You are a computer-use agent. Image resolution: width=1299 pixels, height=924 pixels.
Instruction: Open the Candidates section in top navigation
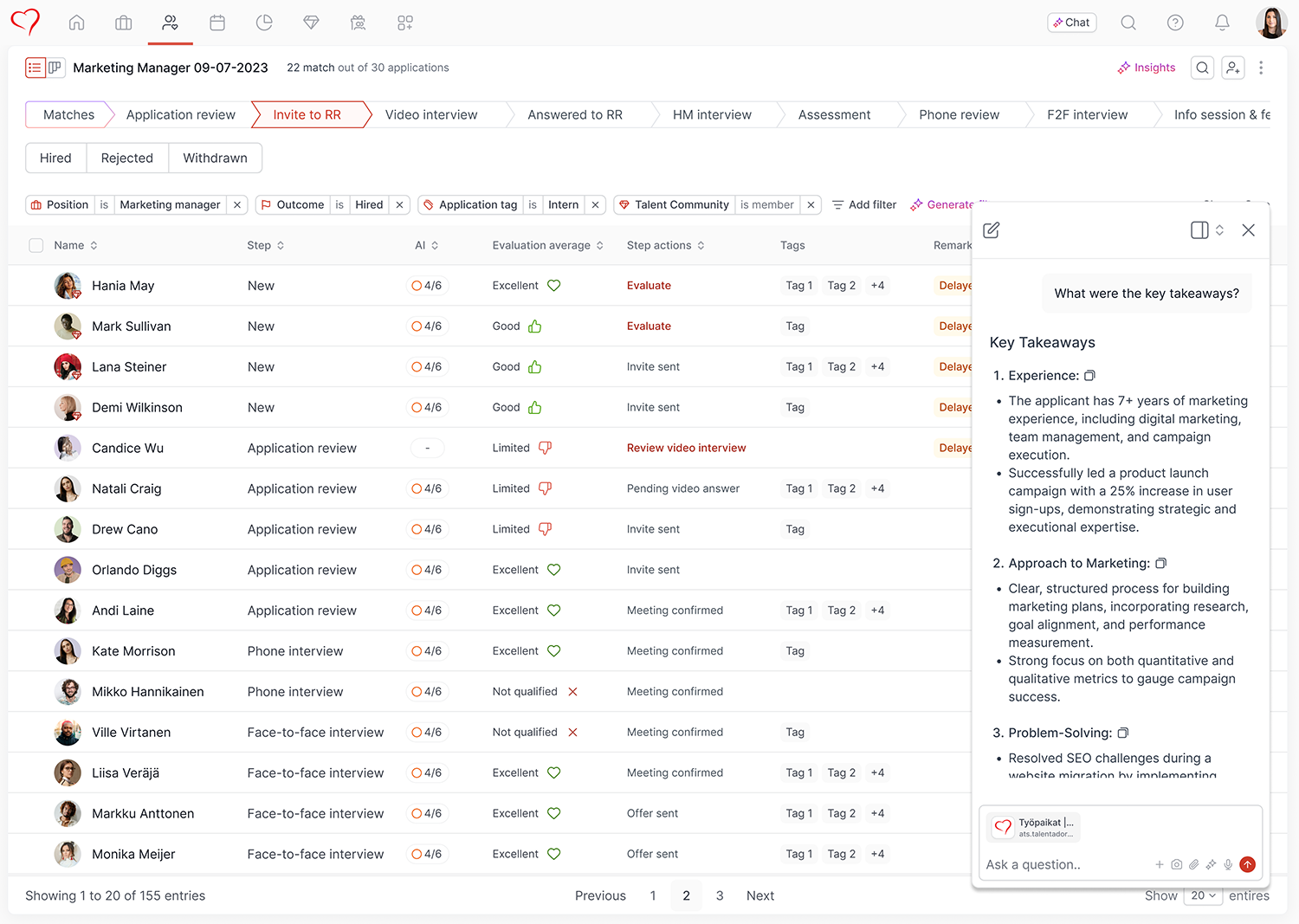pyautogui.click(x=170, y=23)
